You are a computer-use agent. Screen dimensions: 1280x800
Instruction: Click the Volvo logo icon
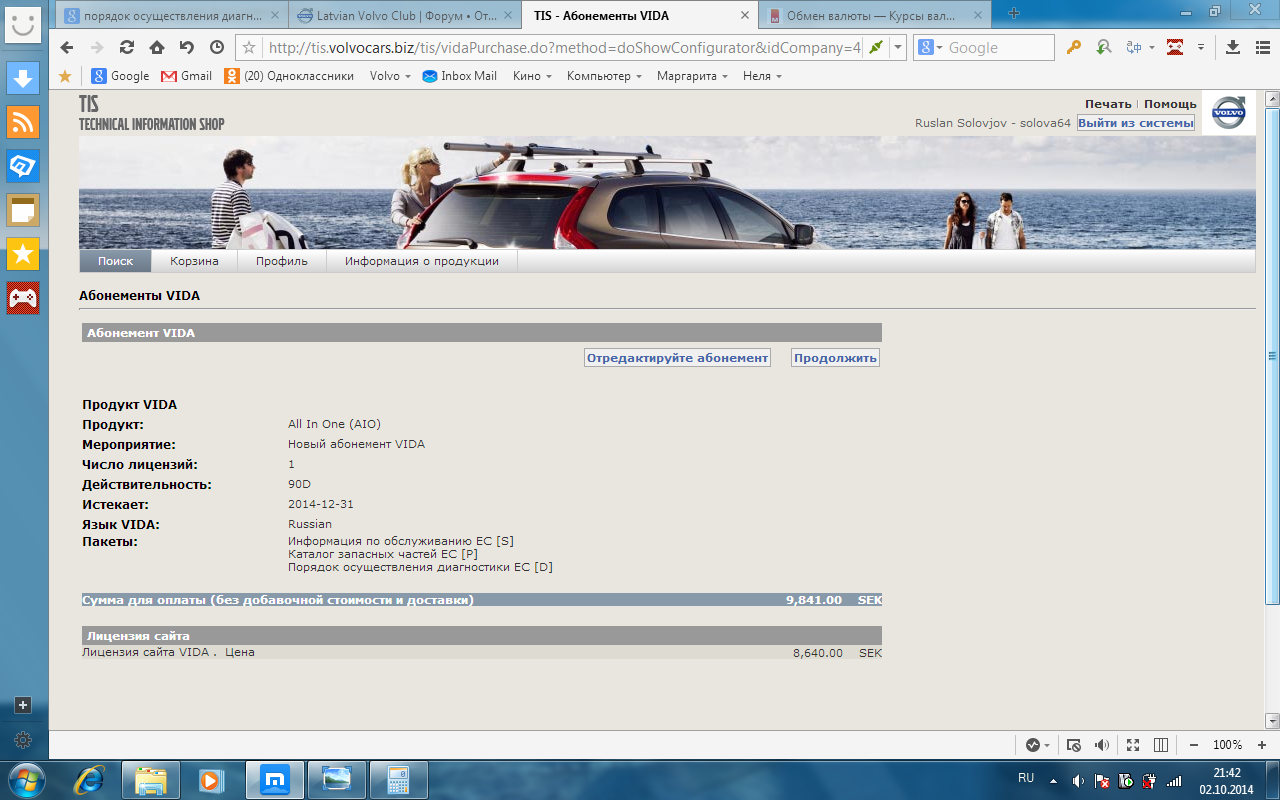point(1229,113)
